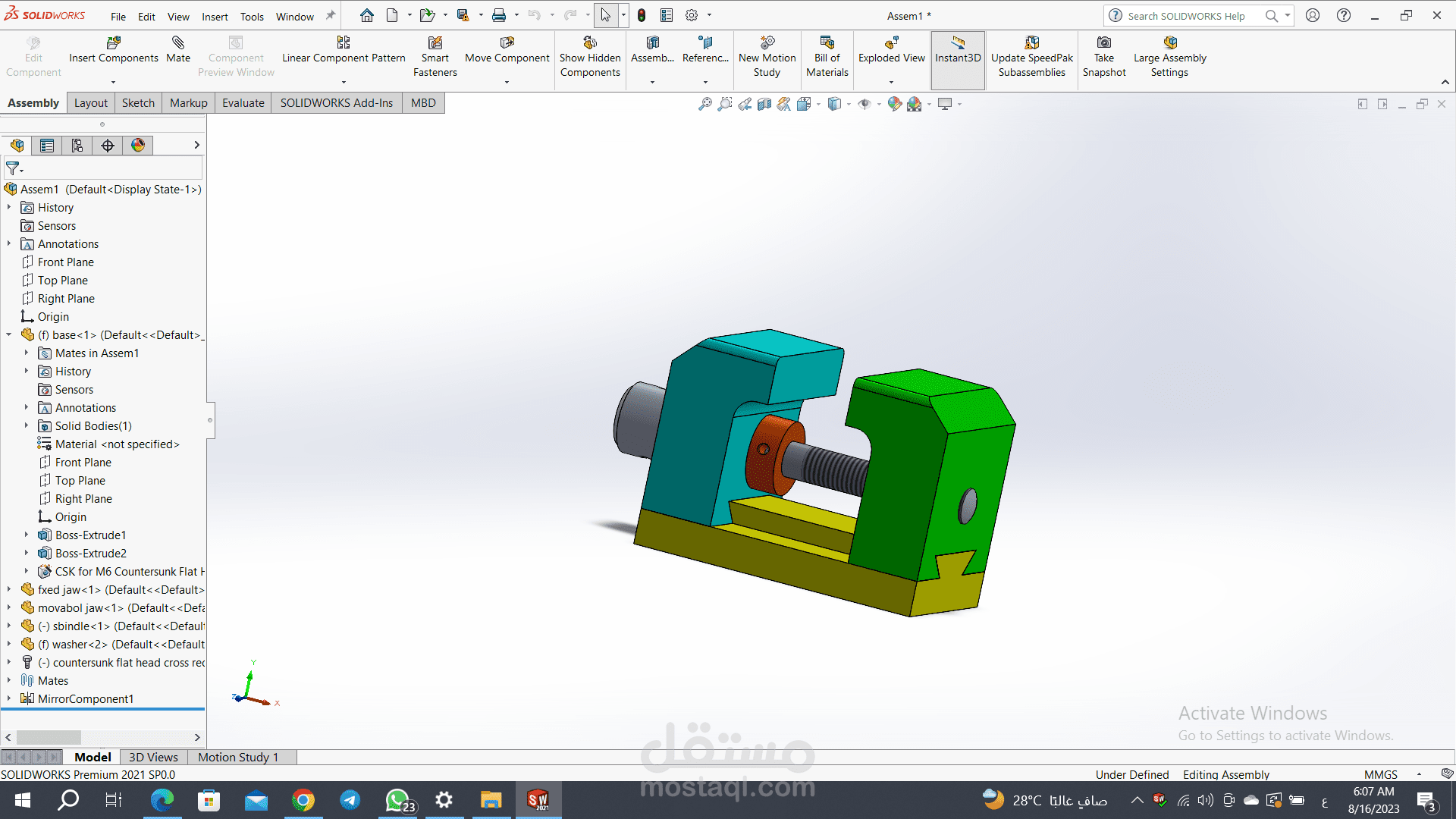Open the FeatureManager design tree tab
This screenshot has height=819, width=1456.
pyautogui.click(x=17, y=146)
